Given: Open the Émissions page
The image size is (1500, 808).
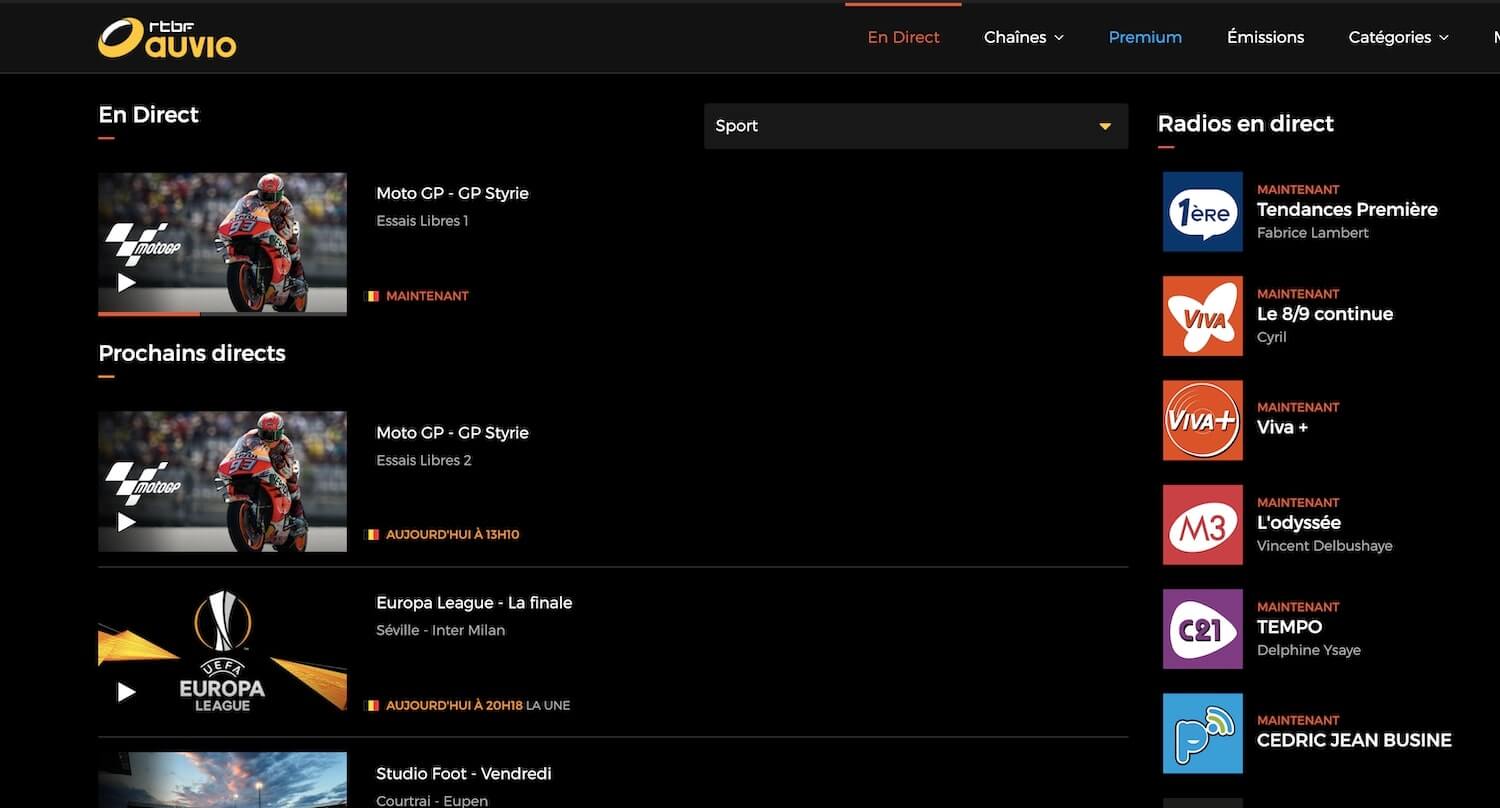Looking at the screenshot, I should point(1265,37).
